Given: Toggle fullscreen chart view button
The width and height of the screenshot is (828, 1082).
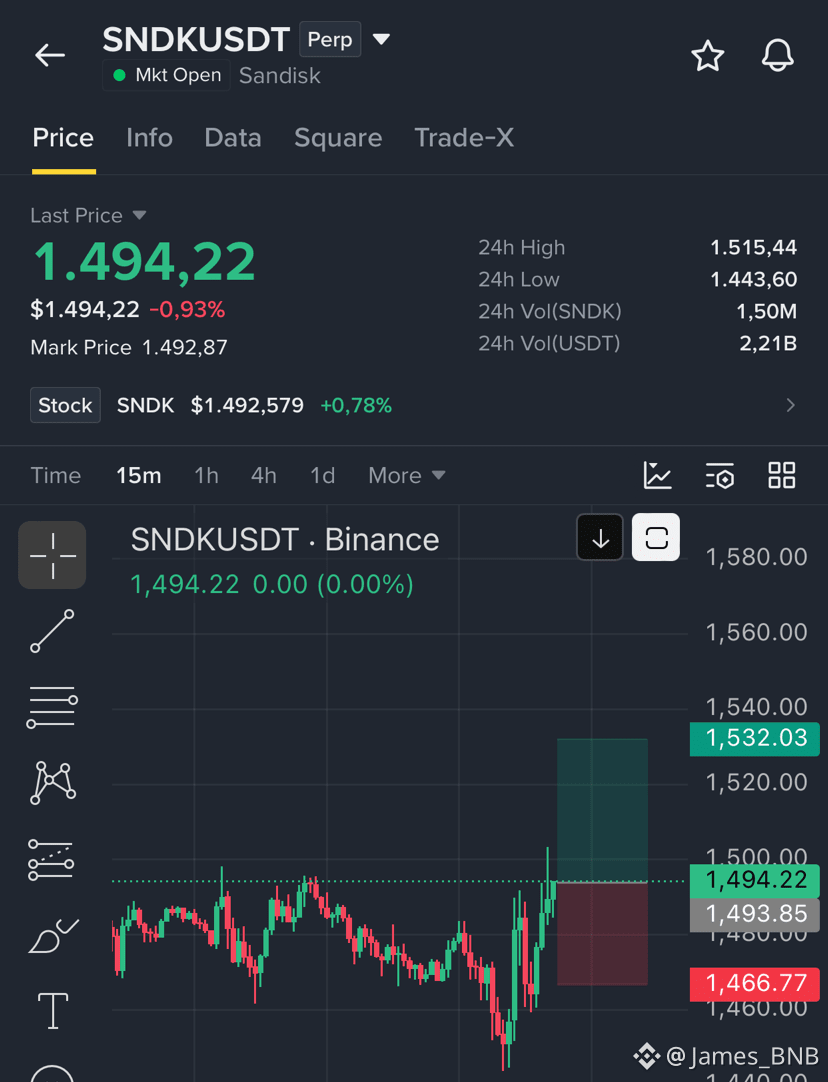Looking at the screenshot, I should [x=656, y=537].
